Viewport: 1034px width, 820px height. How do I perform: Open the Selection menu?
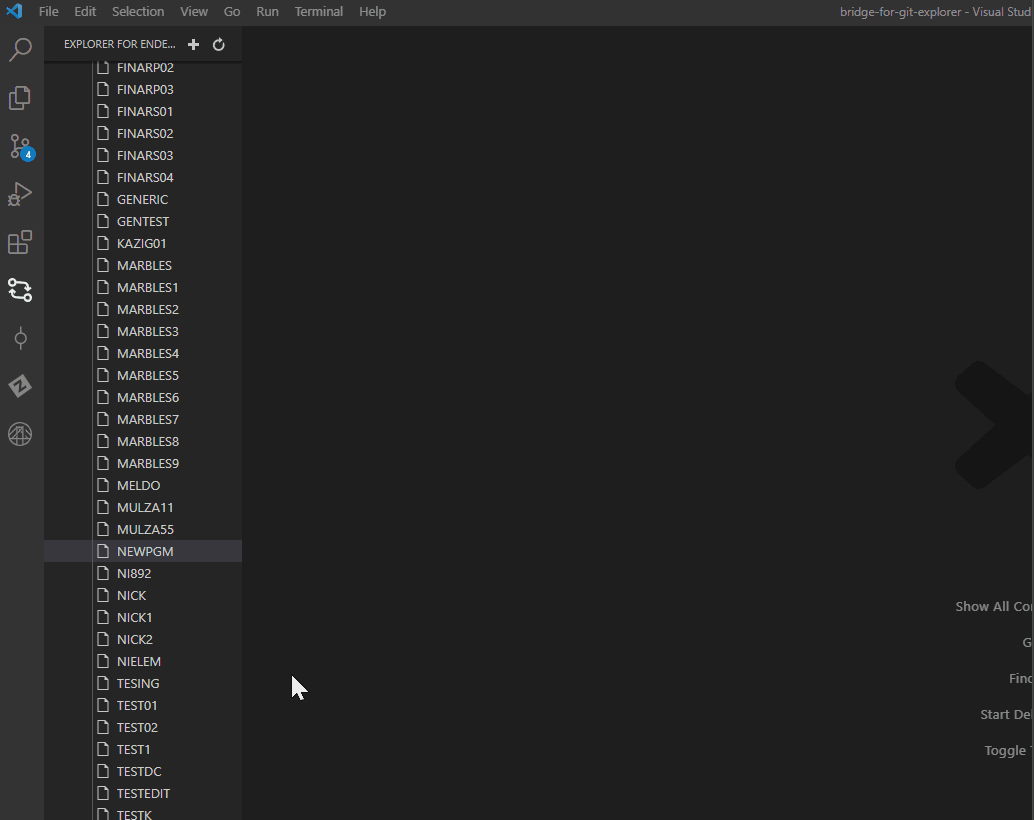[138, 12]
